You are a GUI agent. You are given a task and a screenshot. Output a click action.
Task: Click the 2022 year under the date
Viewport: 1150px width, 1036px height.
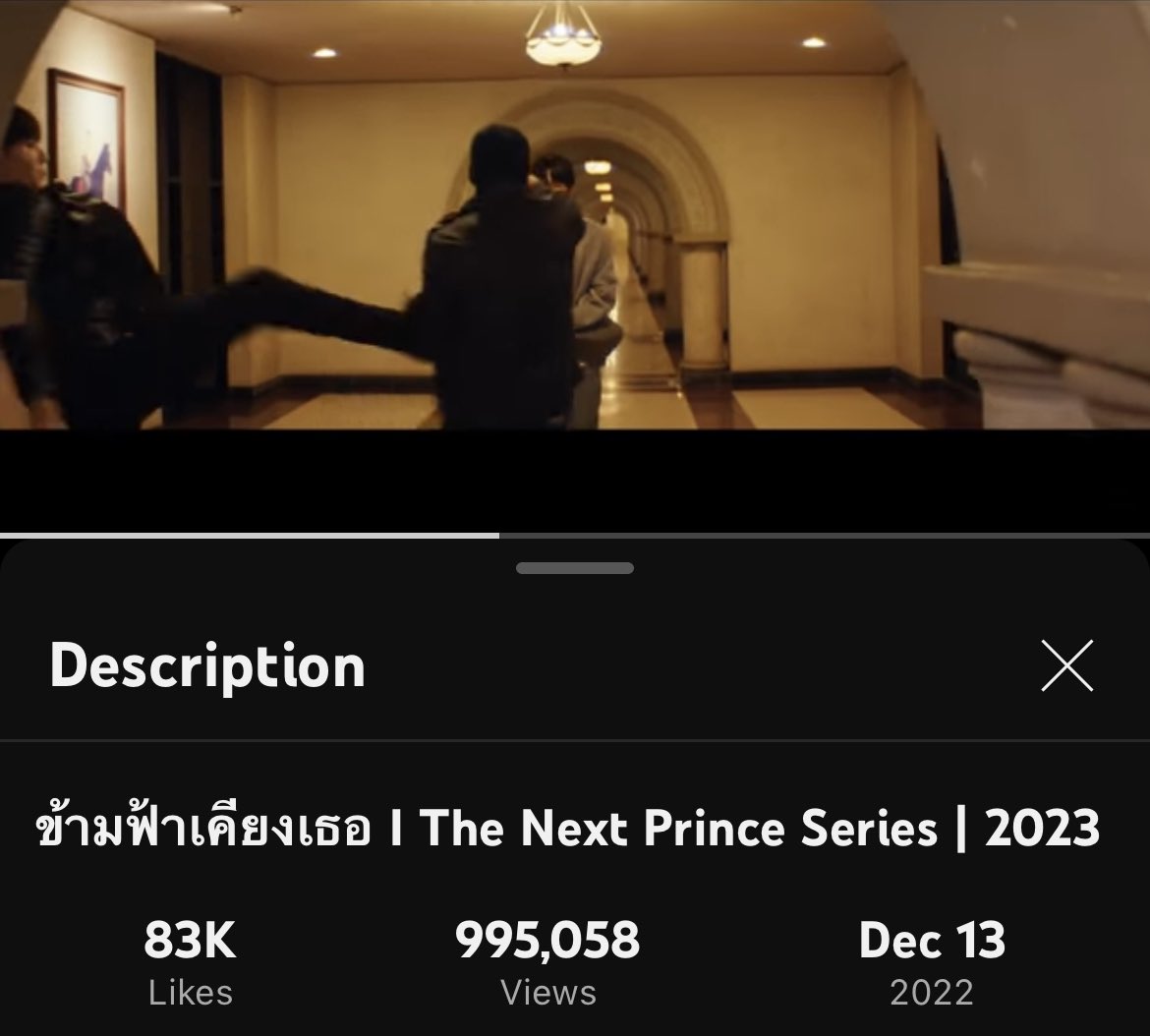[x=932, y=994]
